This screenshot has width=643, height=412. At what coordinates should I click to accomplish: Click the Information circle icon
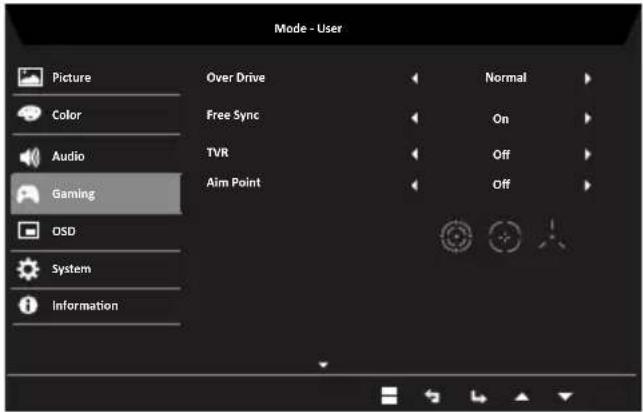click(x=28, y=305)
